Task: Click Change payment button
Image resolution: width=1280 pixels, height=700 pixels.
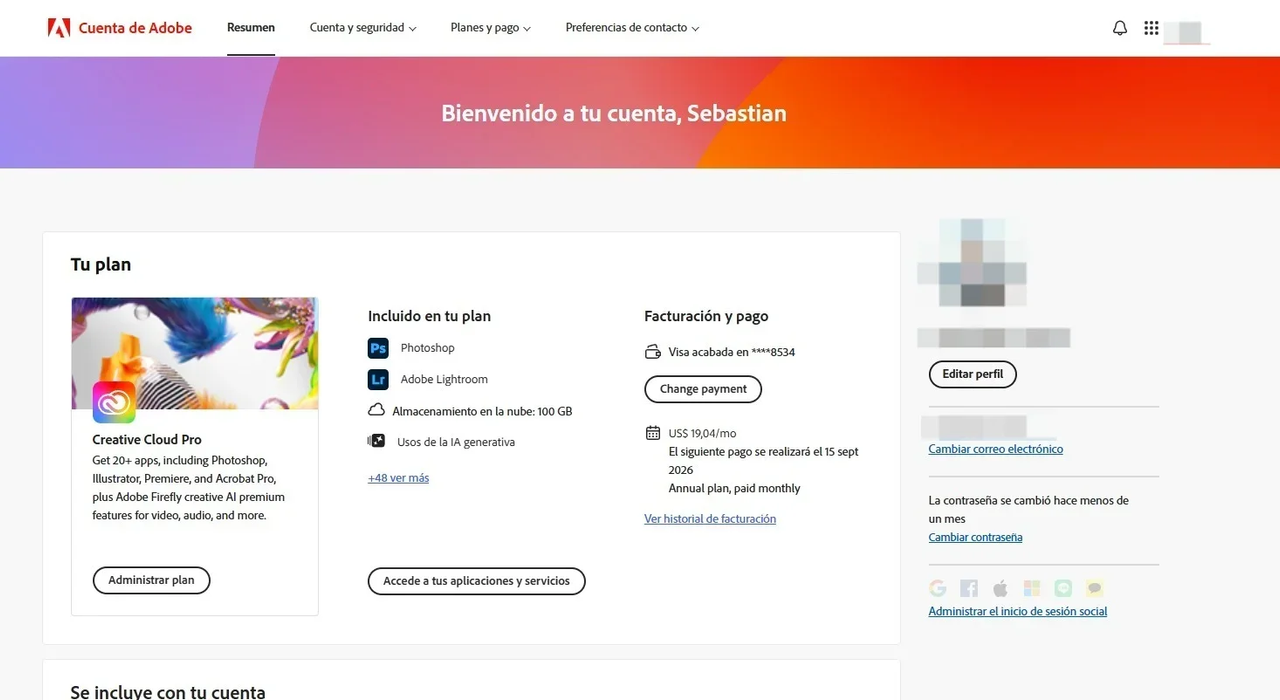Action: (x=703, y=389)
